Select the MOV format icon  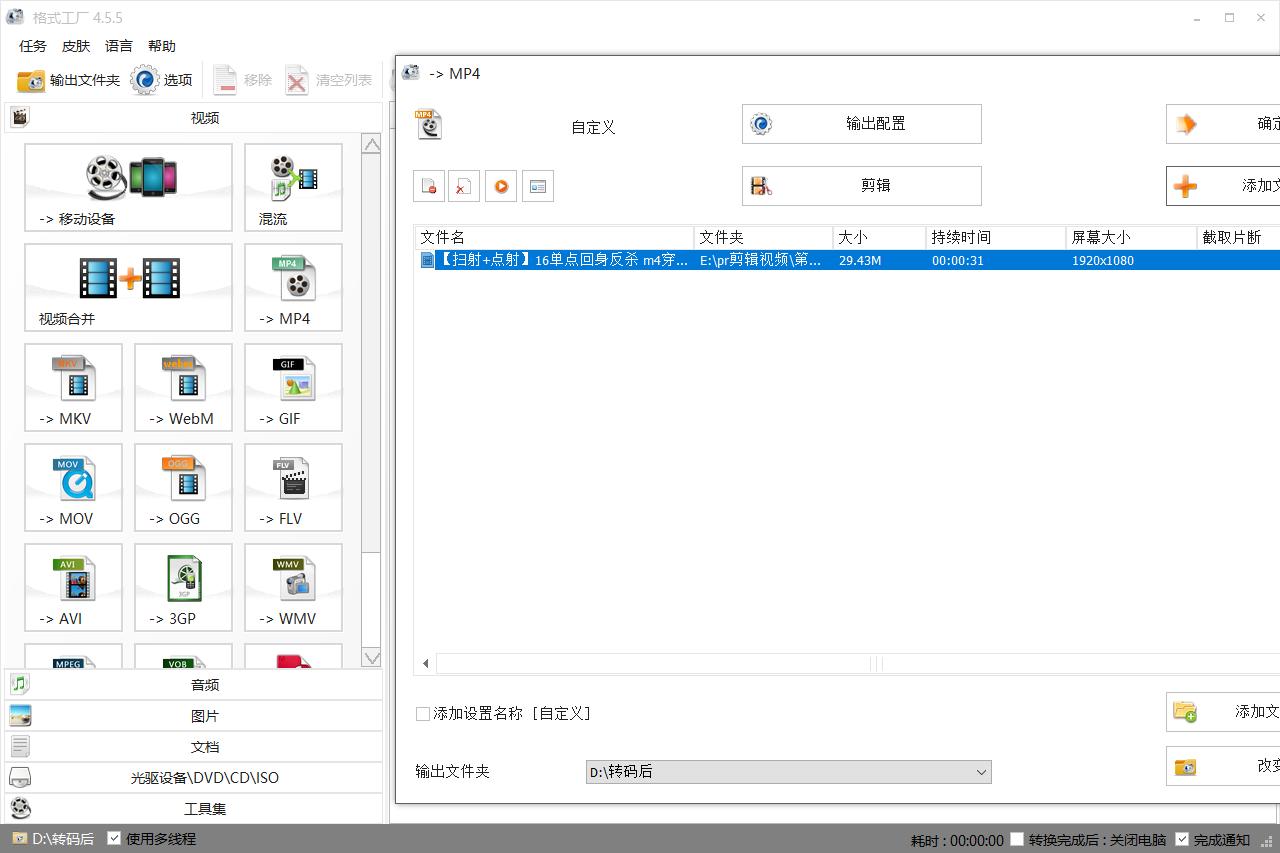pyautogui.click(x=73, y=487)
